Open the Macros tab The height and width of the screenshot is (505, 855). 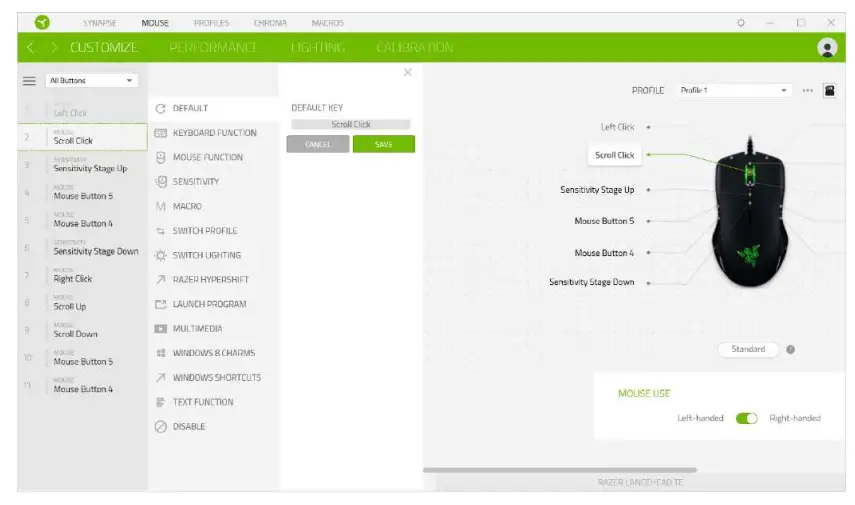tap(327, 23)
